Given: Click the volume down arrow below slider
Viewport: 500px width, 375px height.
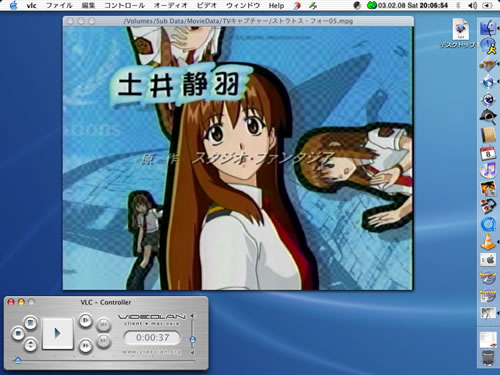Looking at the screenshot, I should click(x=192, y=352).
